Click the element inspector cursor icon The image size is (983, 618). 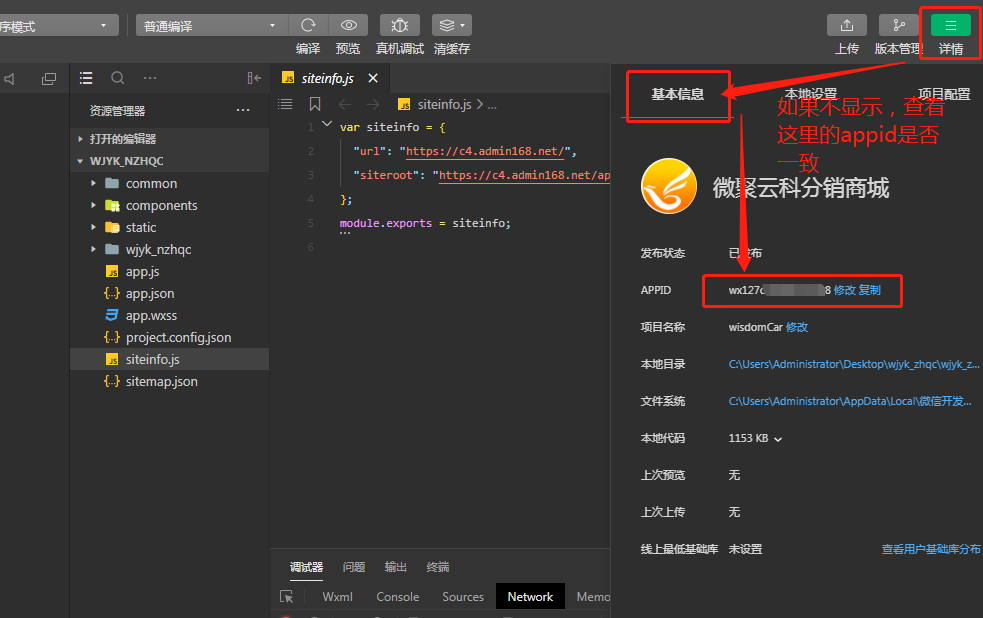286,597
